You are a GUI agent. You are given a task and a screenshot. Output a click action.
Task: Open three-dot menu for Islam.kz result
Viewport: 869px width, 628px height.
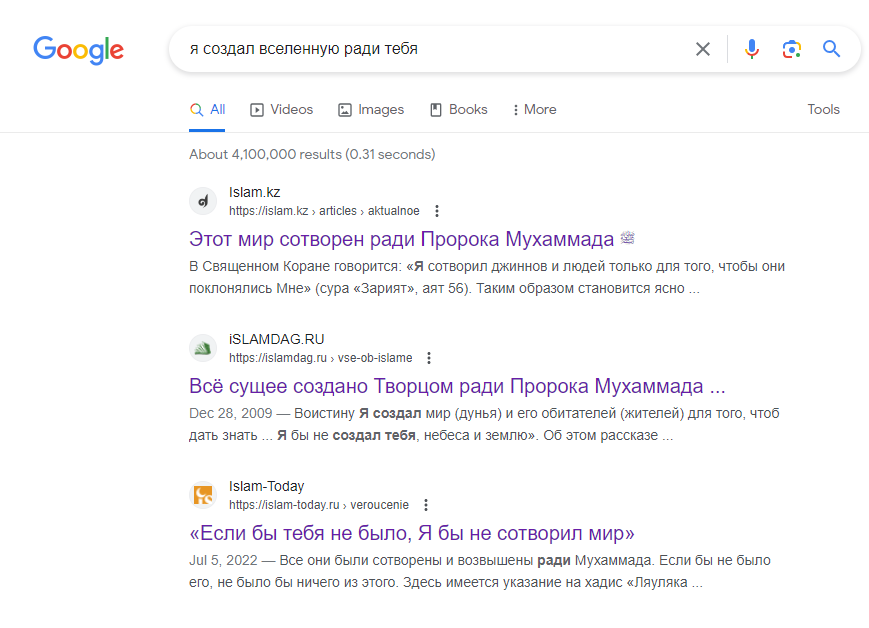coord(437,211)
